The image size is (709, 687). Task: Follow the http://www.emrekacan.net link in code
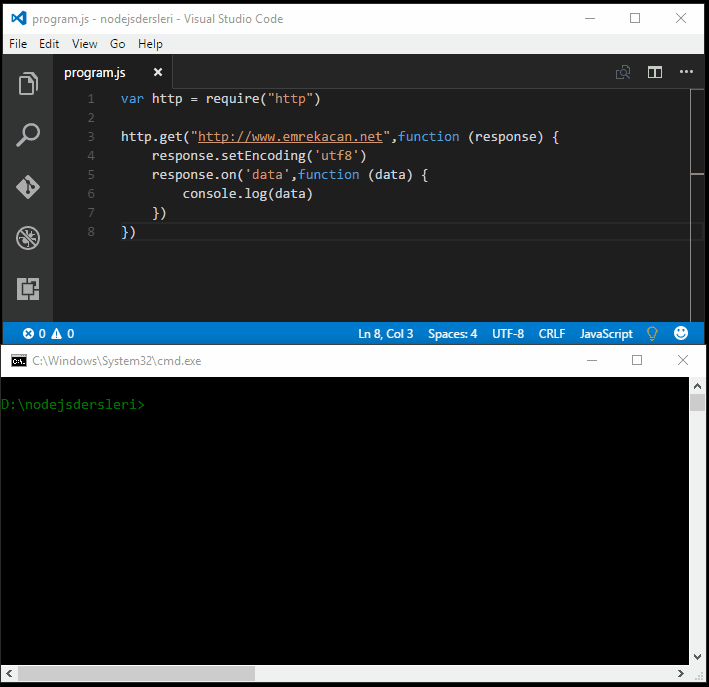[290, 137]
